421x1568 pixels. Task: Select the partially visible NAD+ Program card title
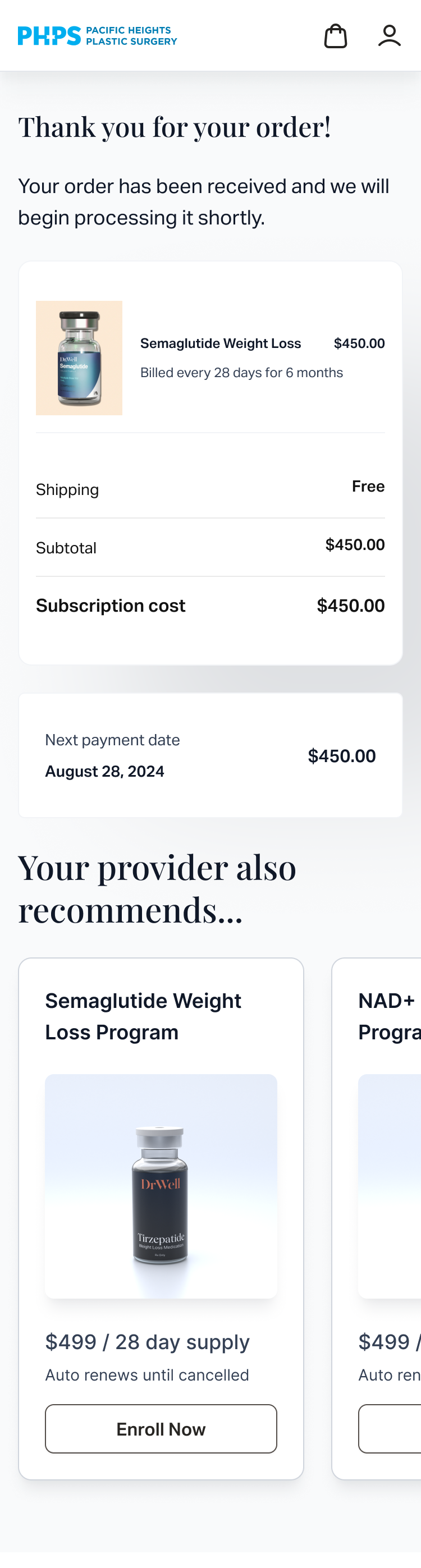(390, 1016)
